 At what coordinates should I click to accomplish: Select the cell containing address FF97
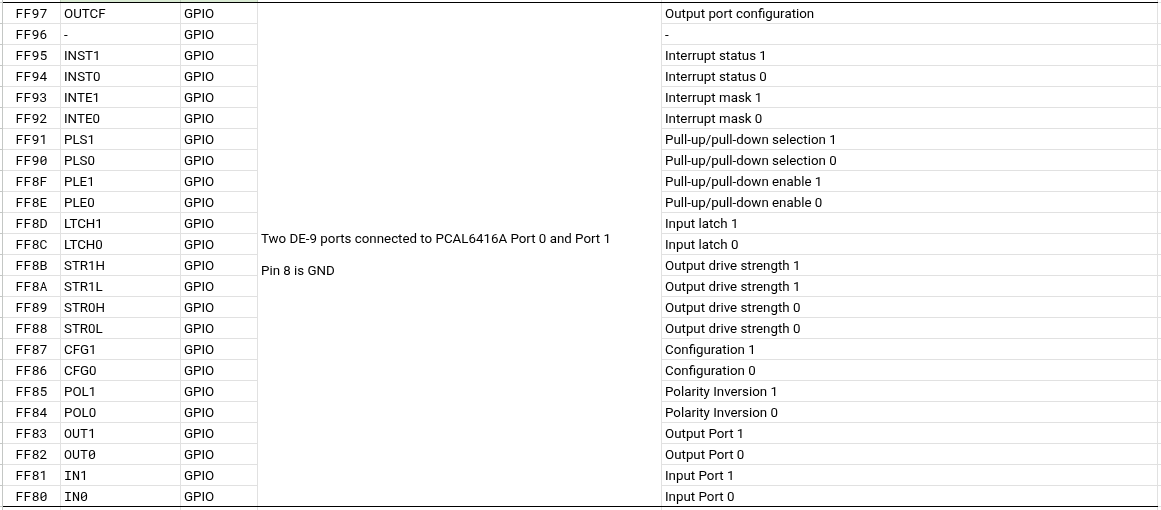tap(31, 14)
